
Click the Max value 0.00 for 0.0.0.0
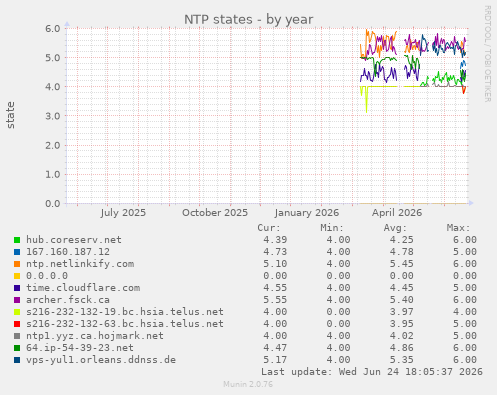click(x=465, y=276)
